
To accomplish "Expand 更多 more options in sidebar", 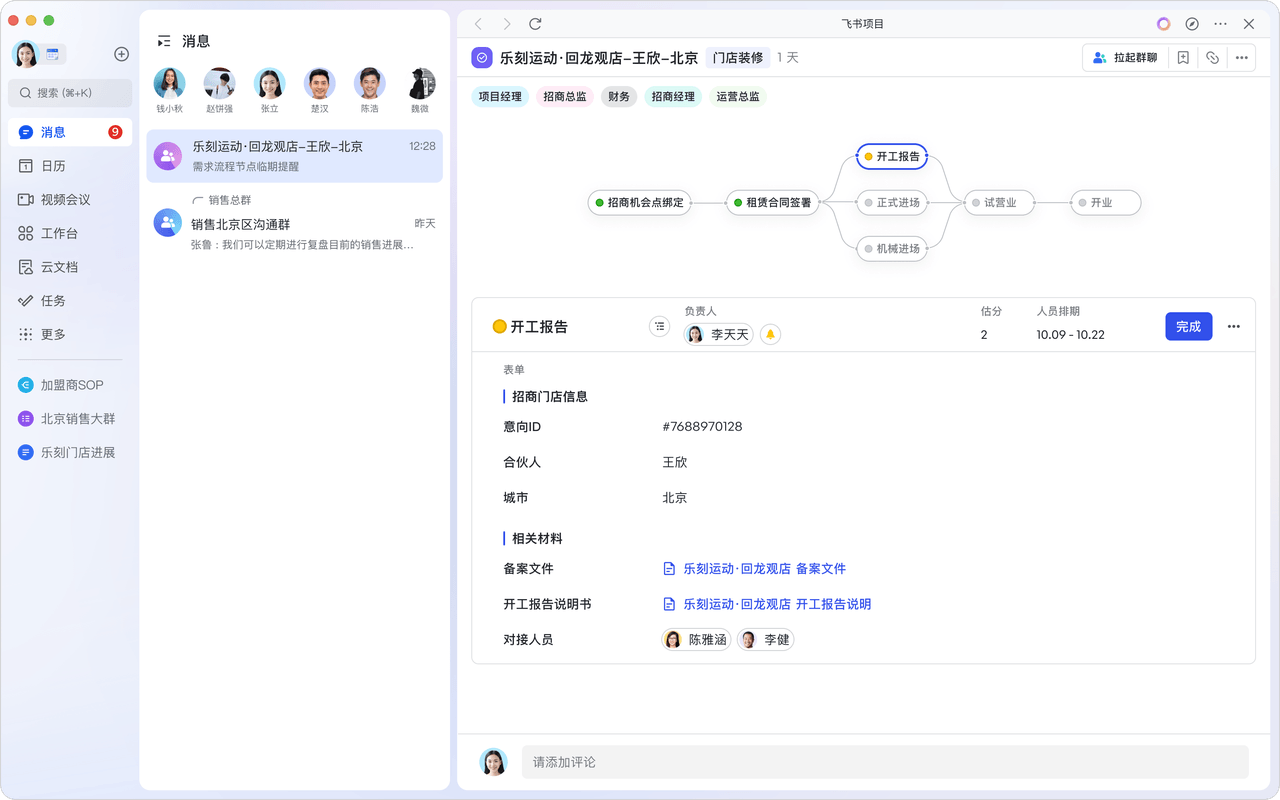I will click(x=70, y=334).
